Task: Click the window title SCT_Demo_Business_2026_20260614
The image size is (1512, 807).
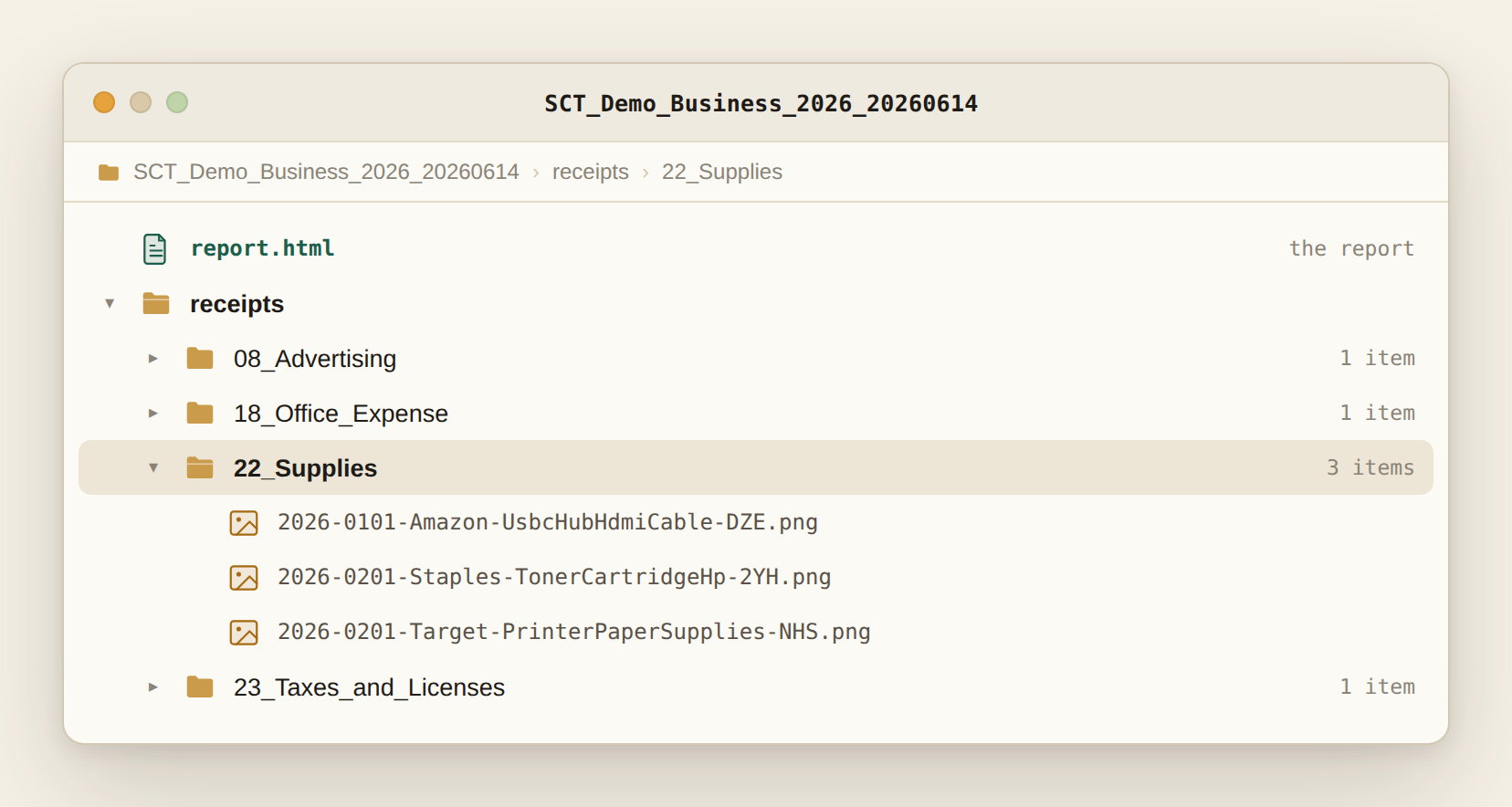Action: [761, 104]
